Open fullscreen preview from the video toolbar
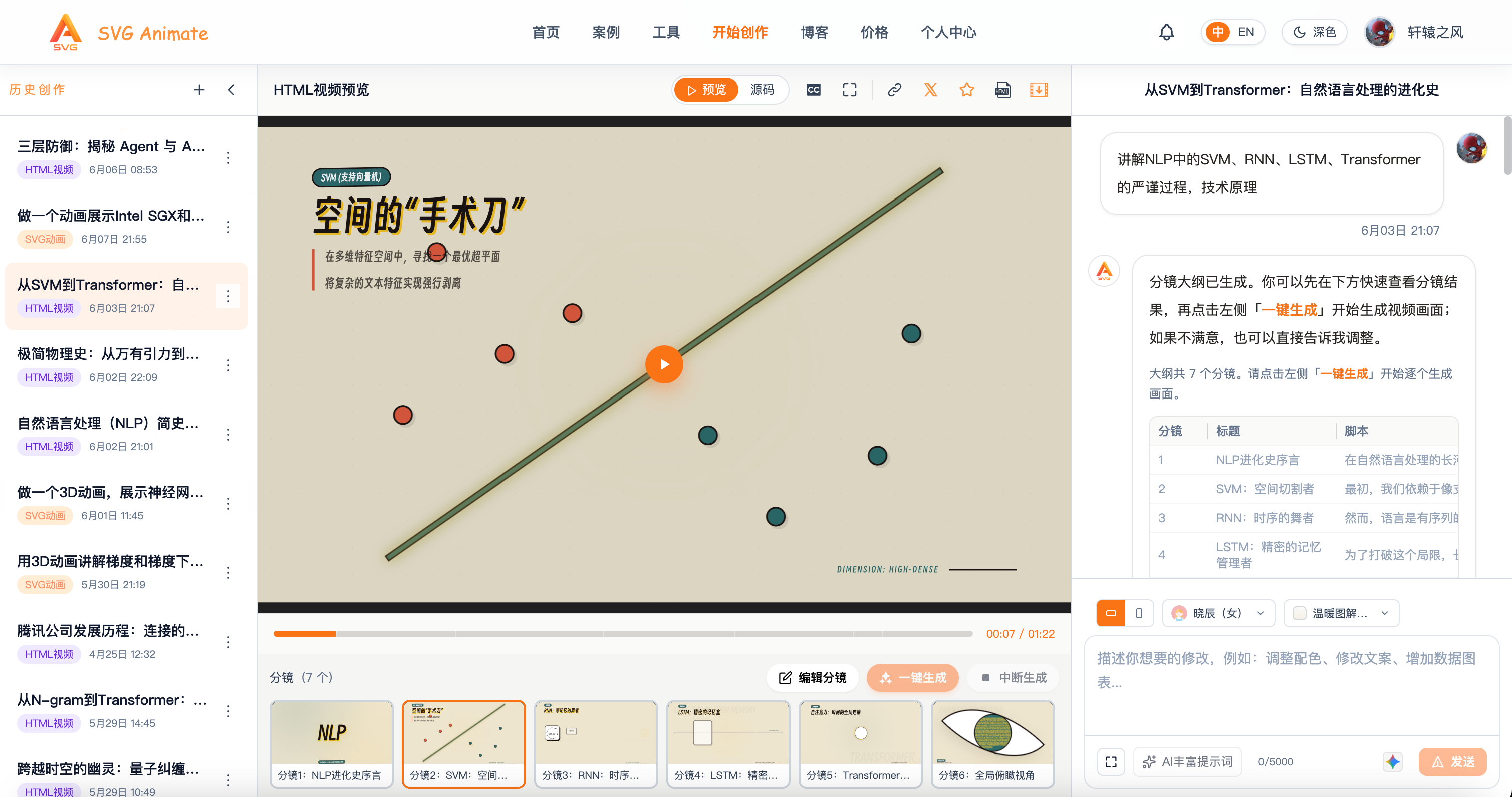This screenshot has width=1512, height=797. pos(849,90)
